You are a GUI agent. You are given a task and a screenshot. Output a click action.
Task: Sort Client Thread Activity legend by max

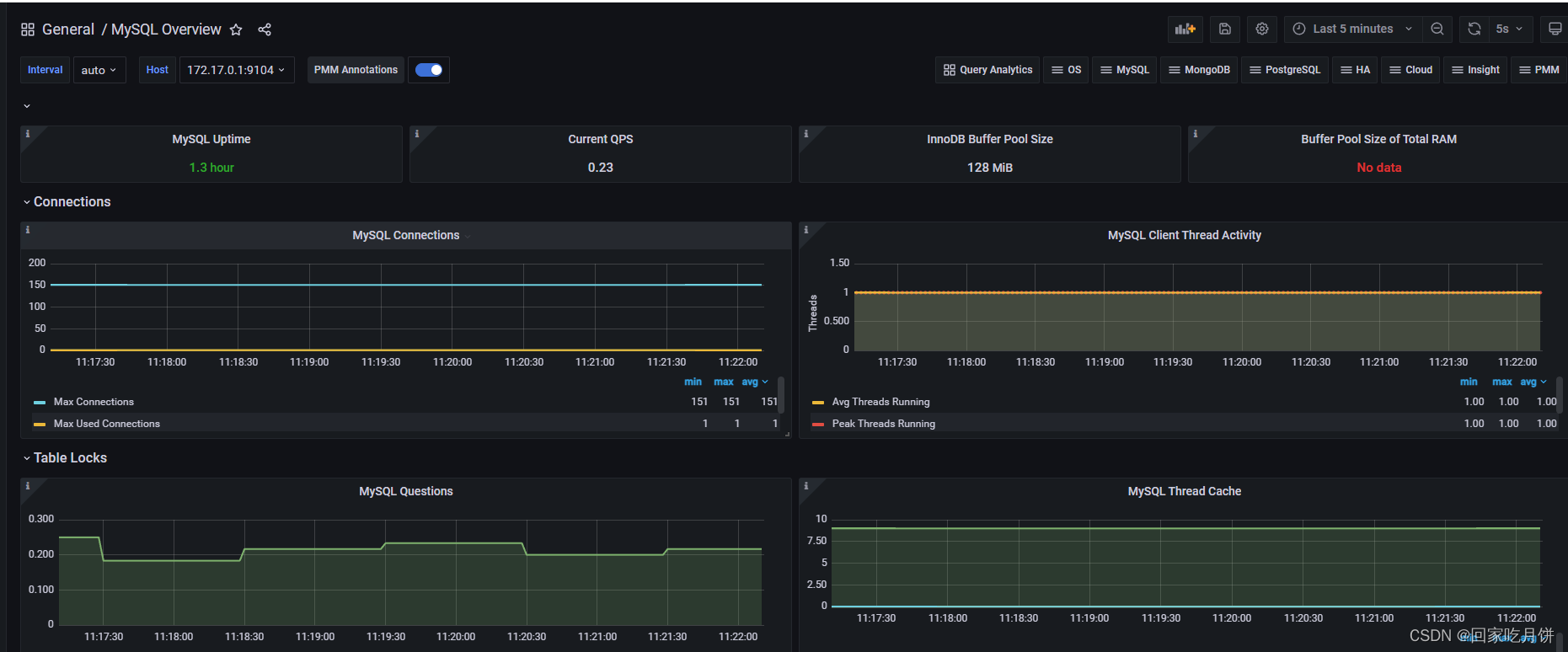[x=1502, y=382]
